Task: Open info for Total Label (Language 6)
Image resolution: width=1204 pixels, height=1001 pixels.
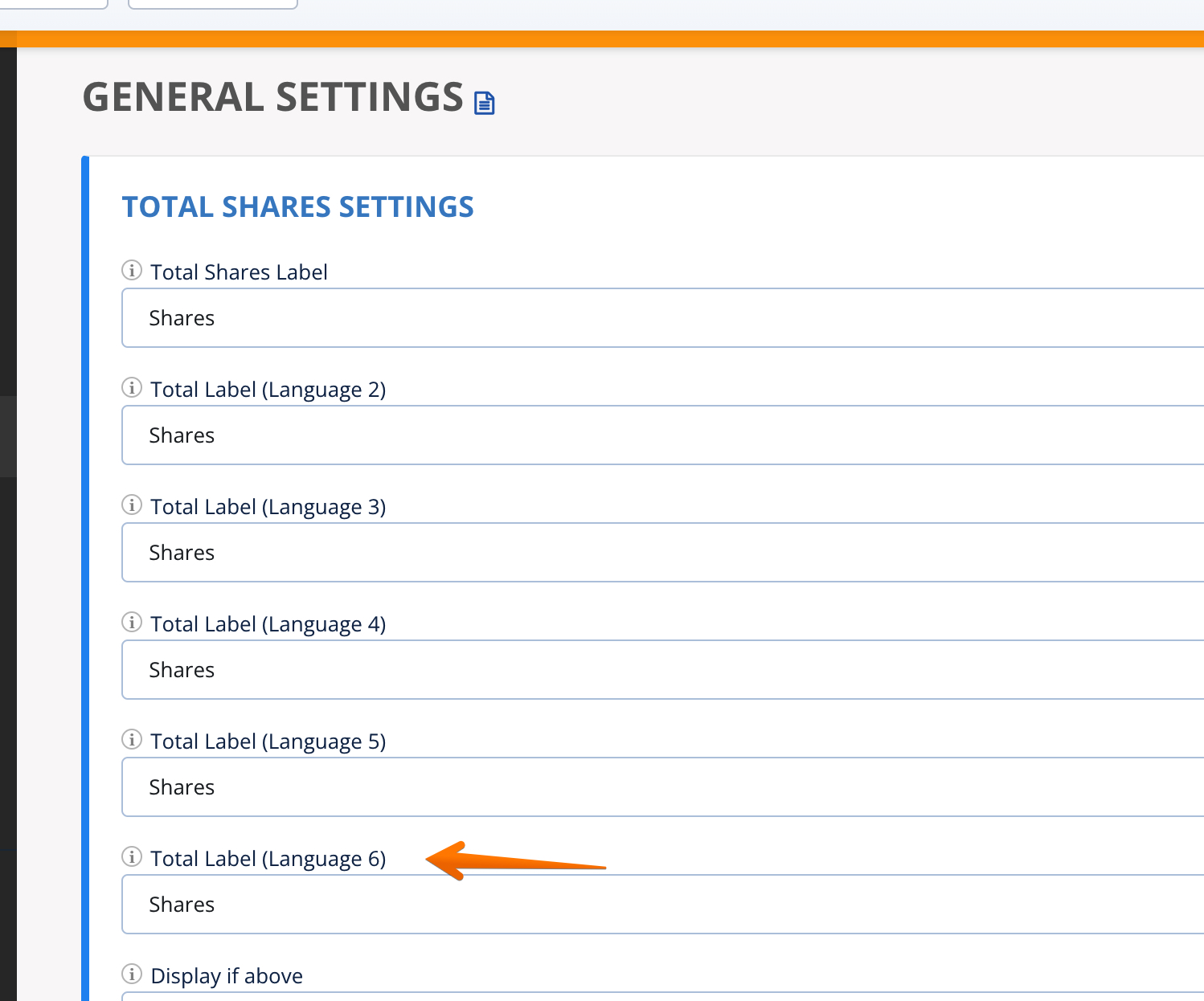Action: (x=132, y=857)
